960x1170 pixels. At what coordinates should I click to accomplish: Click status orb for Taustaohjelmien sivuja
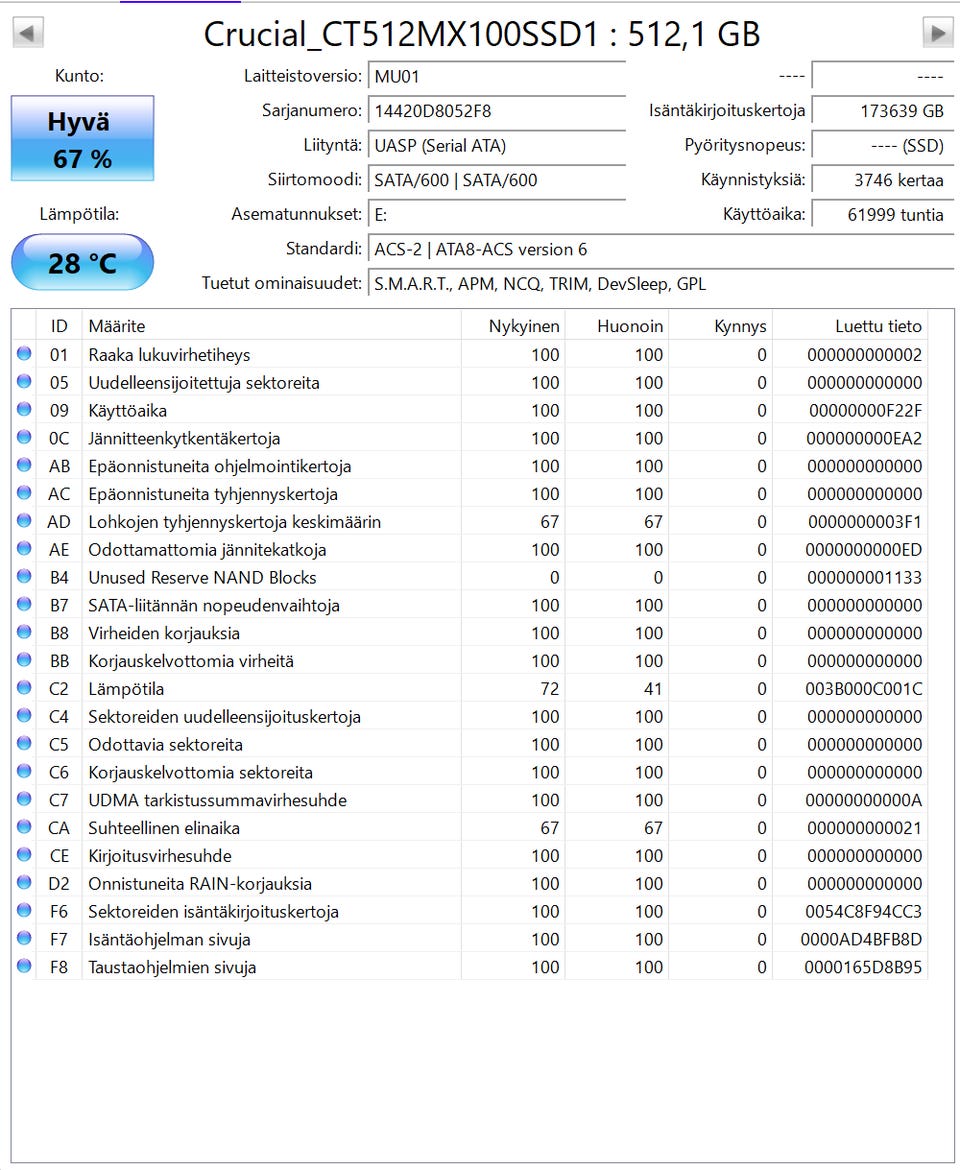24,966
